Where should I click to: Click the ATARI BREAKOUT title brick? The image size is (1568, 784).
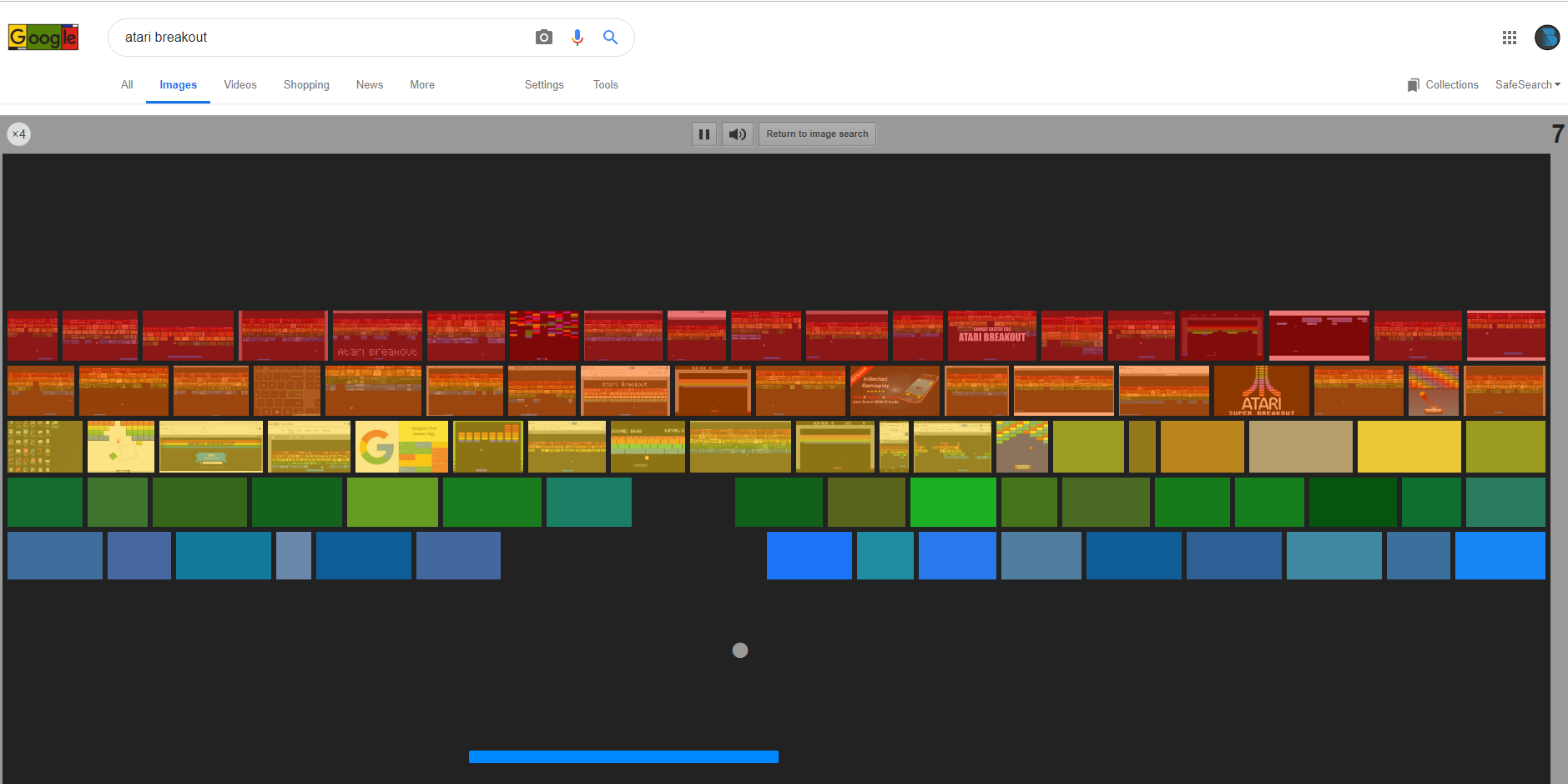click(992, 336)
